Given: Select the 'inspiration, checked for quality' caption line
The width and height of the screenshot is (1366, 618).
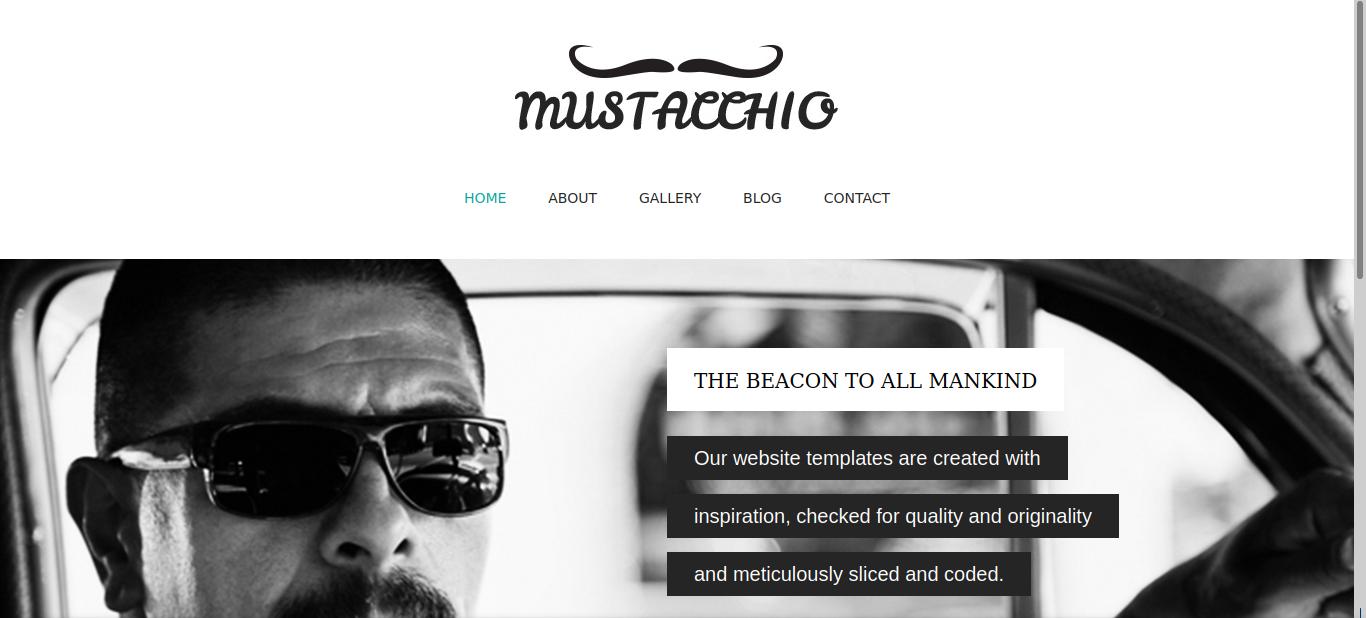Looking at the screenshot, I should click(x=893, y=516).
